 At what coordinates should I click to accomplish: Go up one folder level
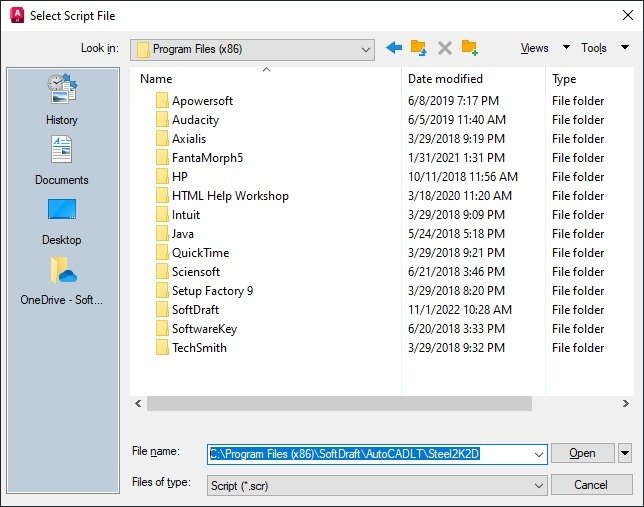(x=419, y=48)
